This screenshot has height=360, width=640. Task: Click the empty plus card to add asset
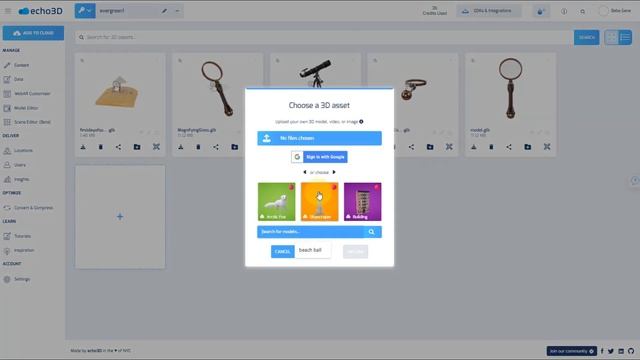coord(120,217)
